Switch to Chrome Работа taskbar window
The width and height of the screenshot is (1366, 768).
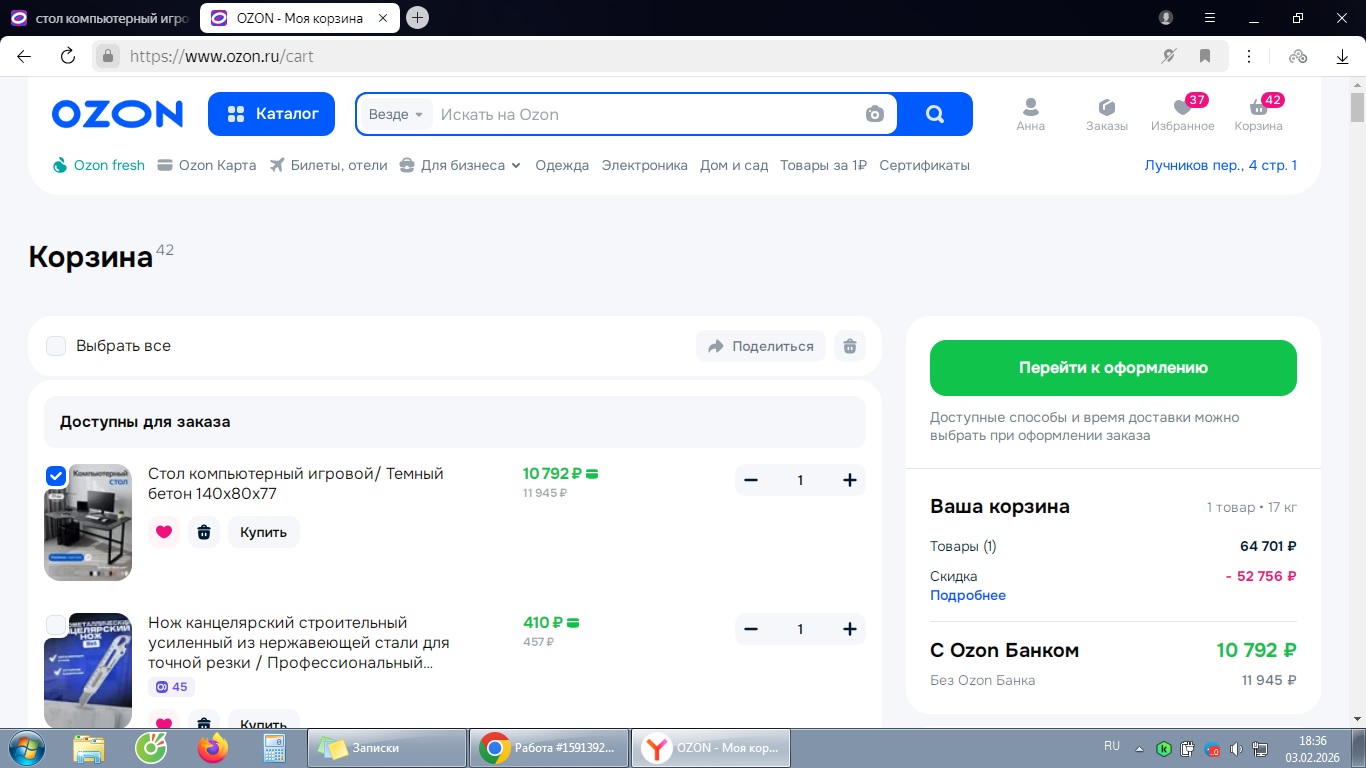tap(549, 748)
